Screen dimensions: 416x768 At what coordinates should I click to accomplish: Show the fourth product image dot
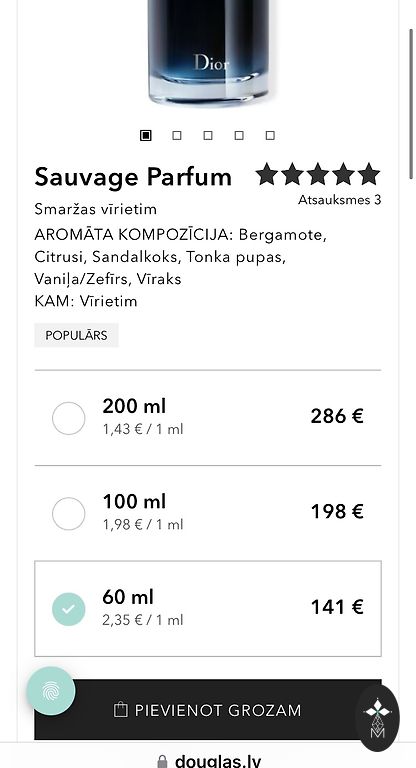(x=239, y=135)
